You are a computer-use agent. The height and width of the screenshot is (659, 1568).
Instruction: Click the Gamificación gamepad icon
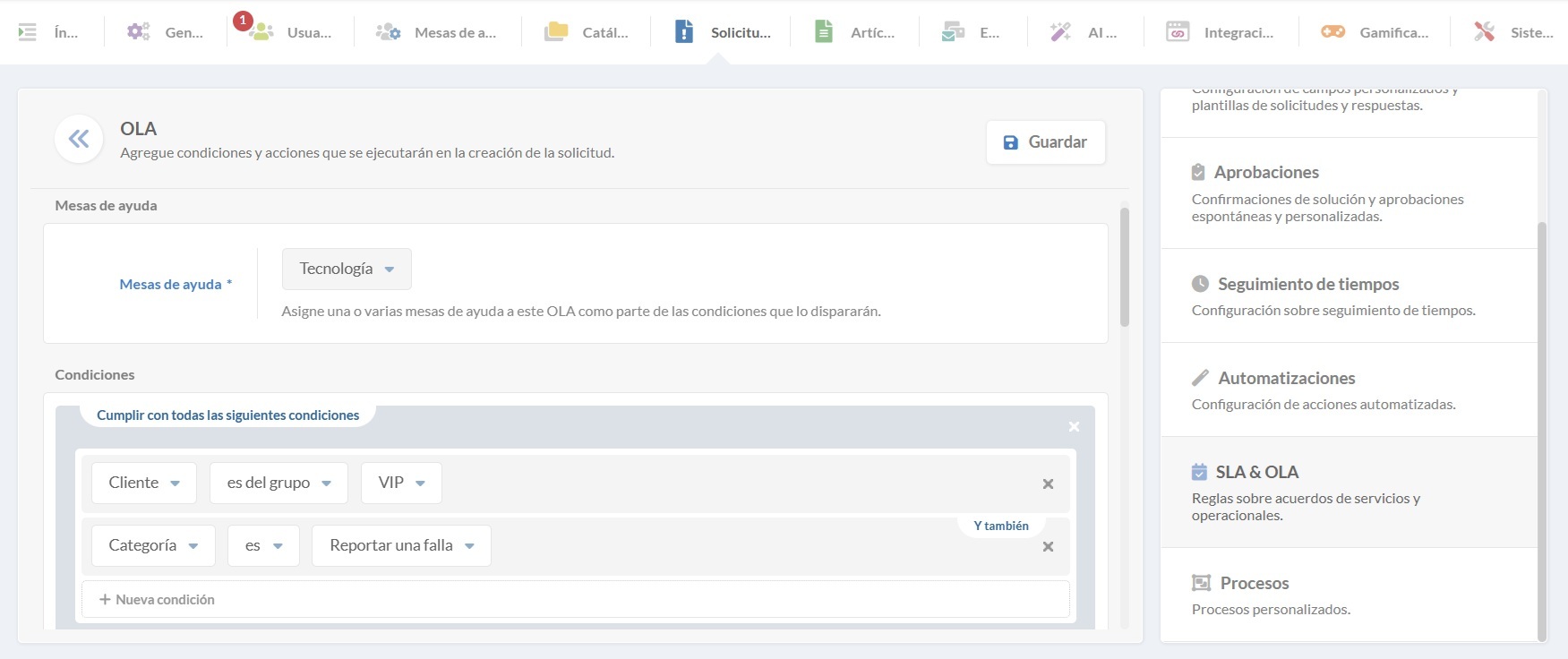pos(1333,32)
